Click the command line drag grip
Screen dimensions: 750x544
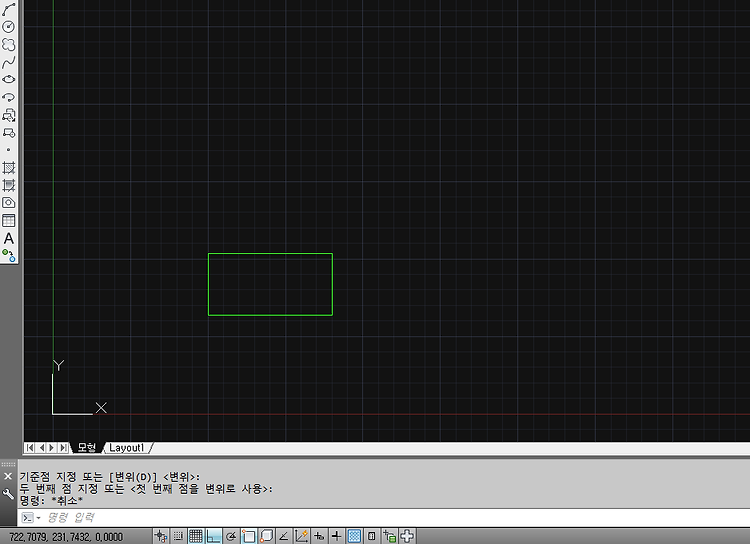tap(8, 464)
